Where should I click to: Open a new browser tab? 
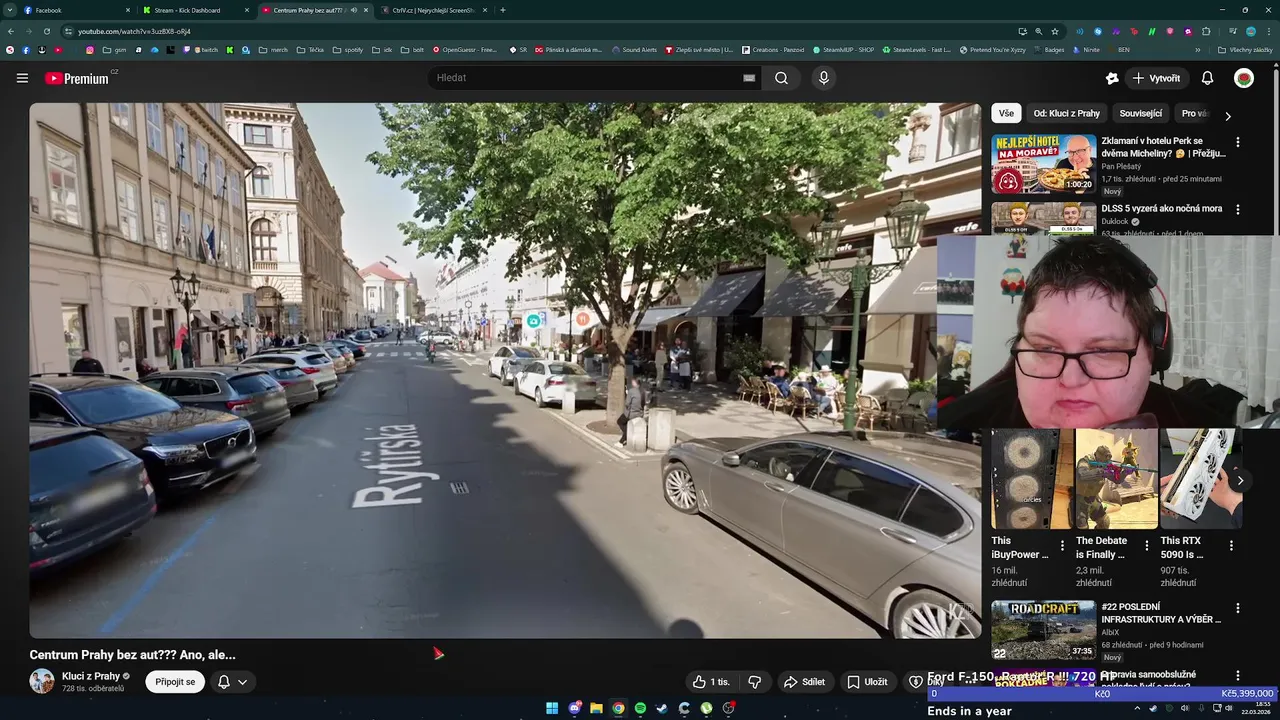(502, 10)
